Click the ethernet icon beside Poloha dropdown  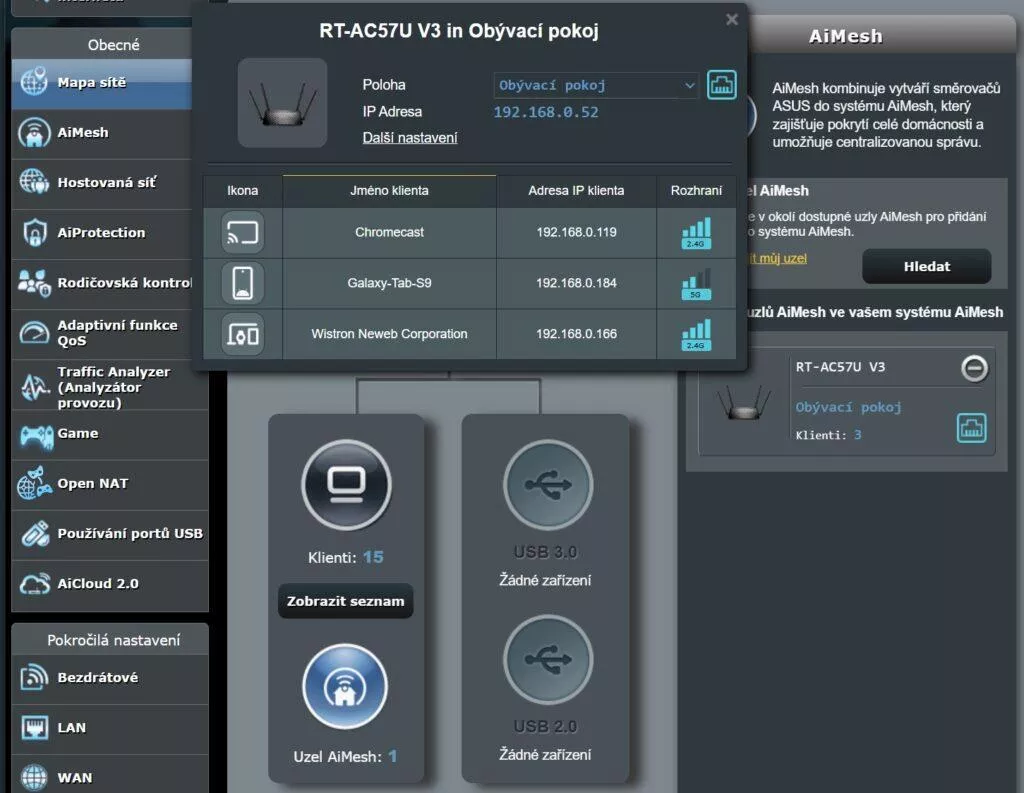(x=722, y=85)
